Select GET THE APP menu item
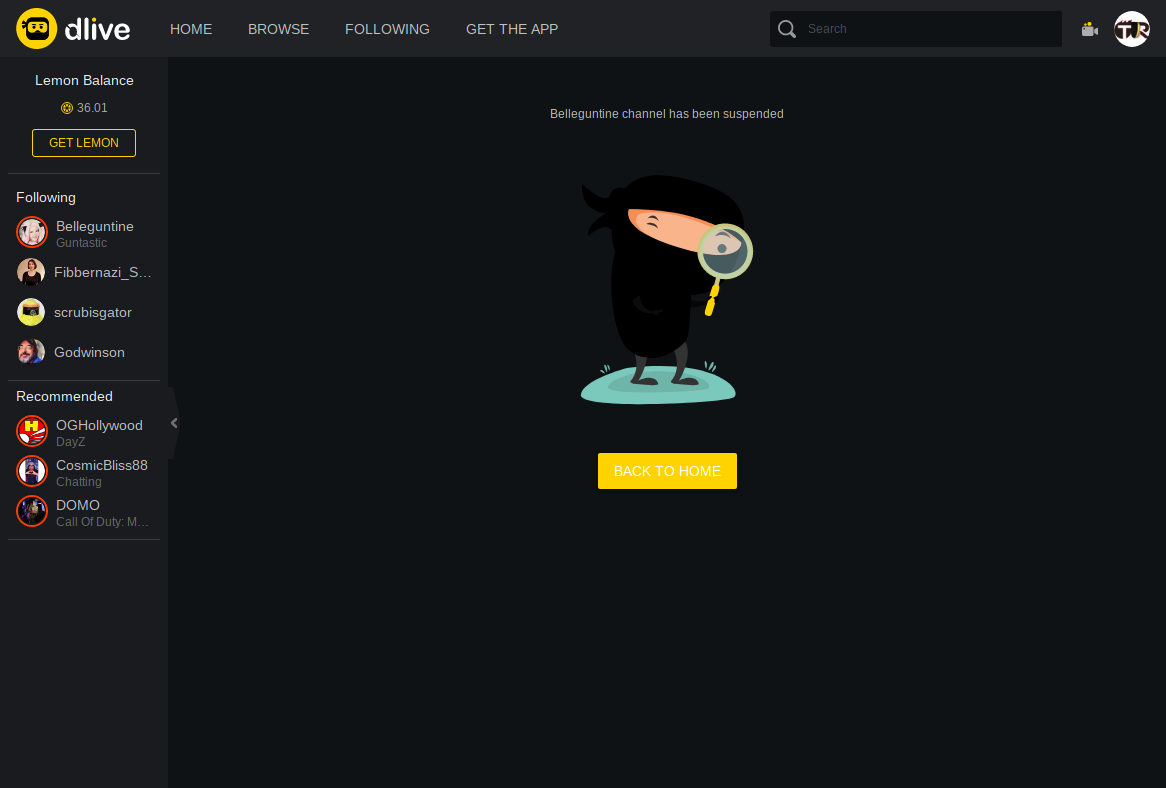The width and height of the screenshot is (1166, 788). [512, 29]
